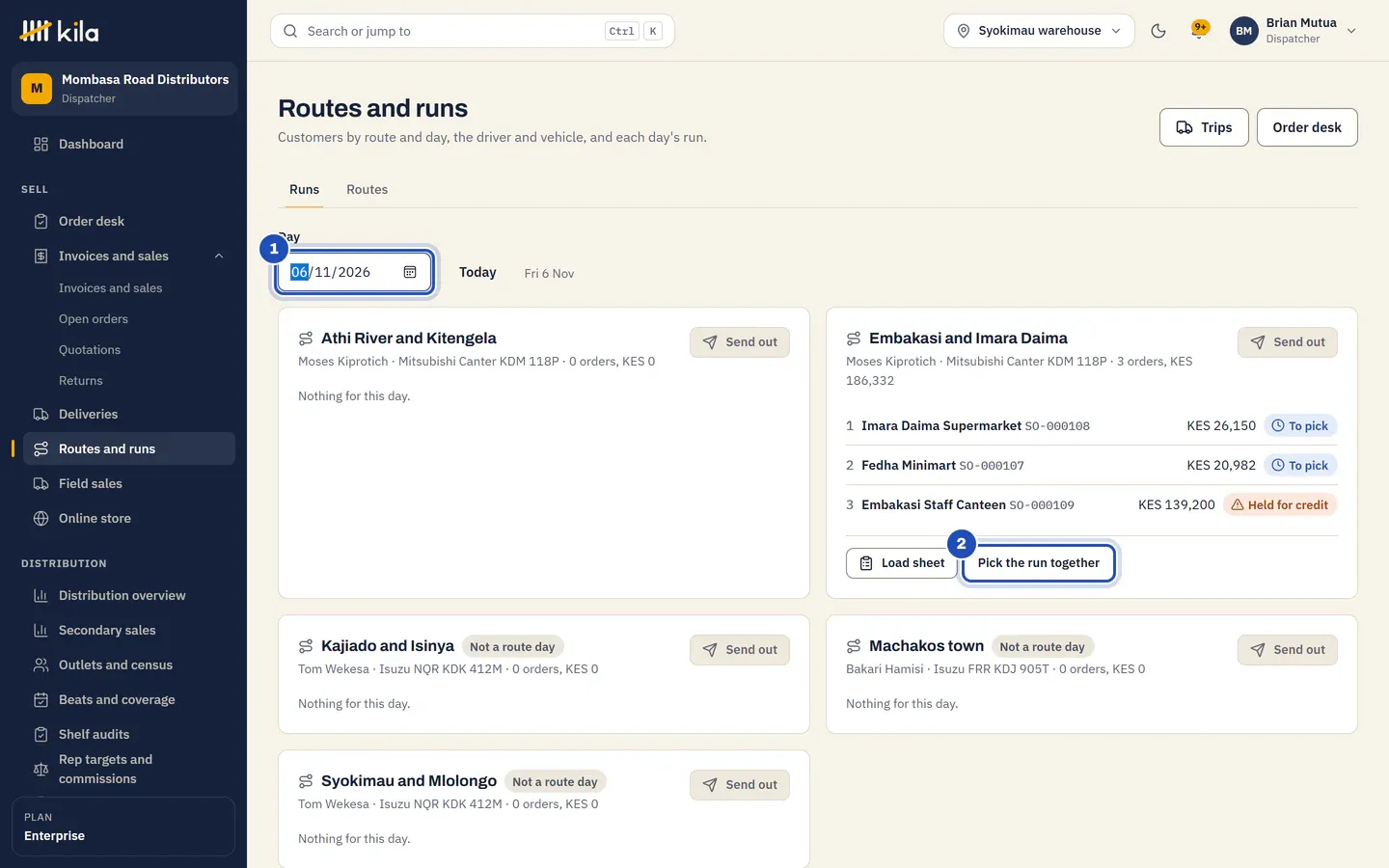Open Syokimau warehouse location dropdown
Viewport: 1389px width, 868px height.
1039,31
